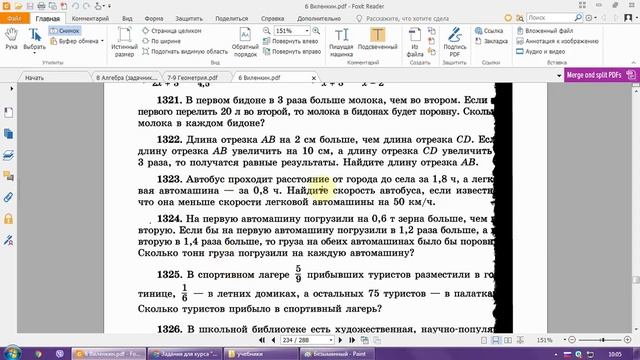The width and height of the screenshot is (640, 360).
Task: Enable single page view in status bar
Action: pos(484,340)
